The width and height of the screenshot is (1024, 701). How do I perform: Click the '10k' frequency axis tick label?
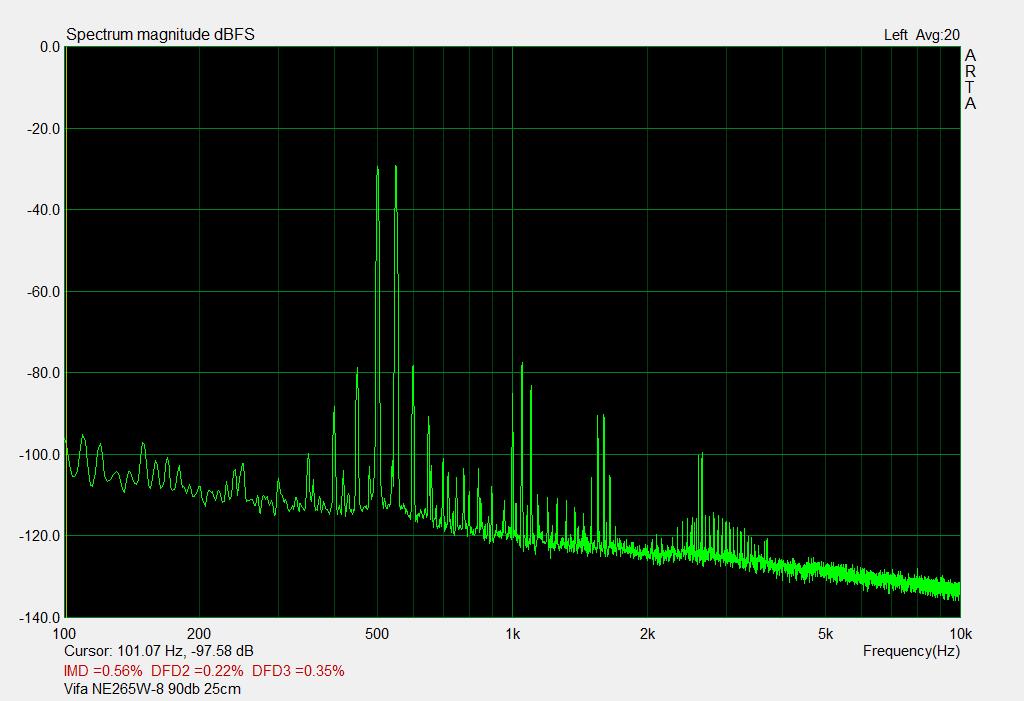click(x=960, y=633)
